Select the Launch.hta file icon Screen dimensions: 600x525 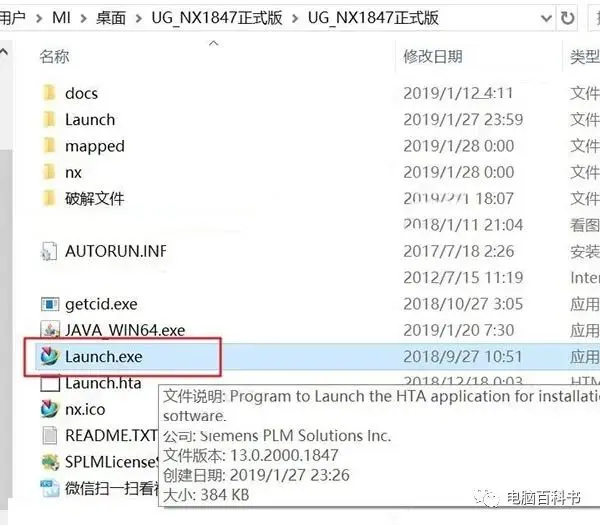[50, 383]
